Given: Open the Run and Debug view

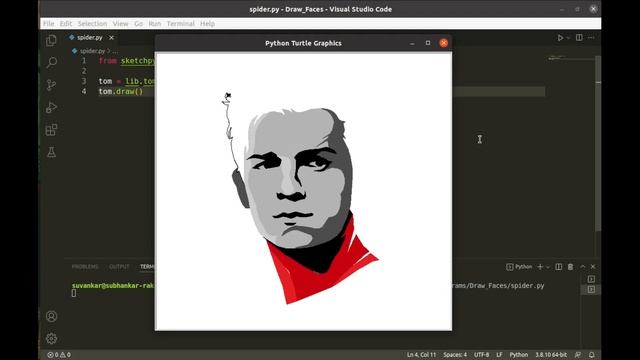Looking at the screenshot, I should coord(51,107).
